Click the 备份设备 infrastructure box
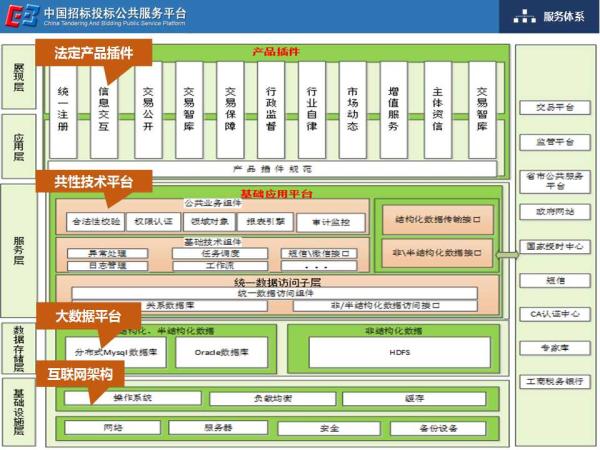The height and width of the screenshot is (450, 600). coord(438,428)
